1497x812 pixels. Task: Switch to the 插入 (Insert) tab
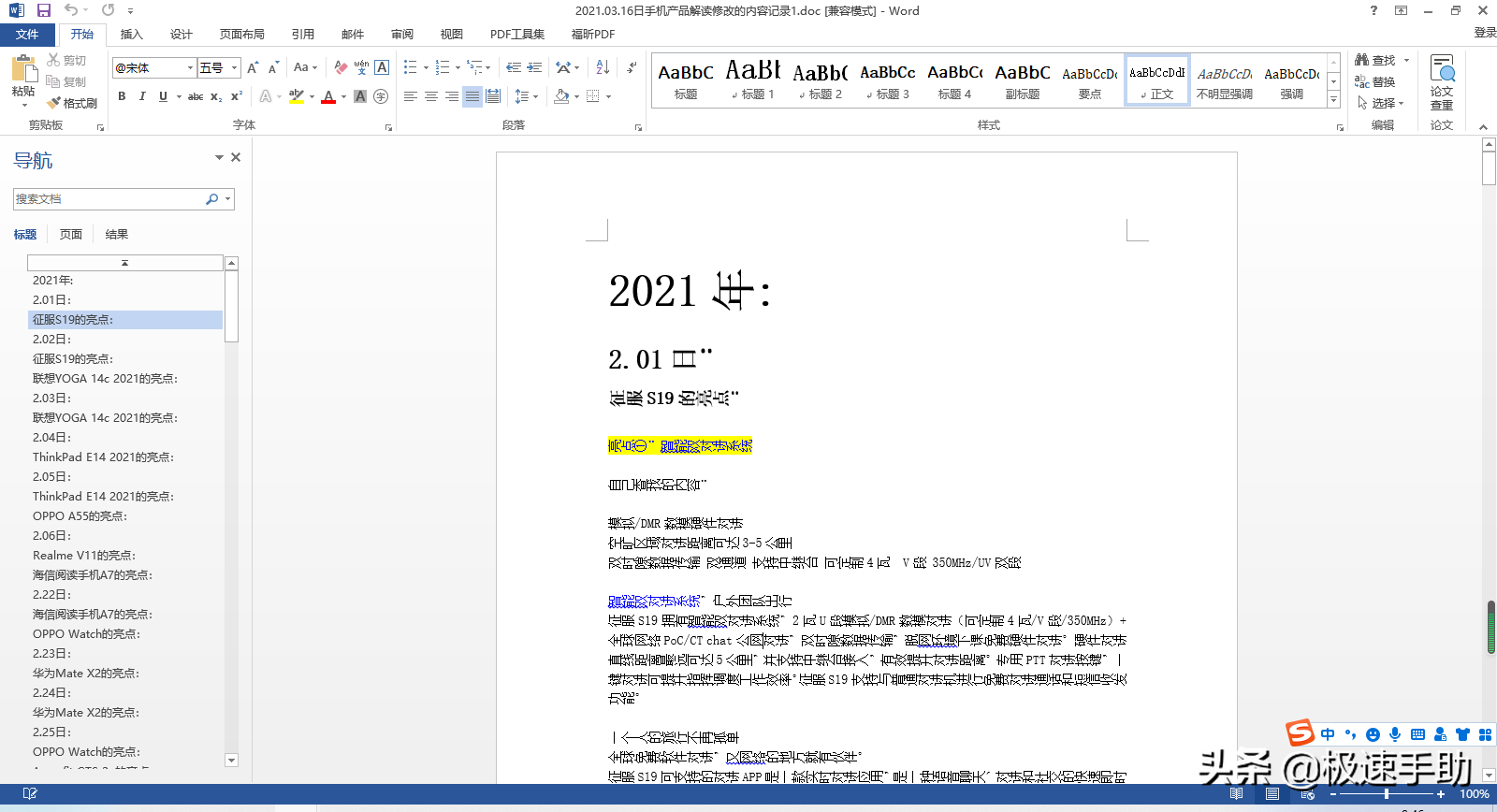click(132, 35)
